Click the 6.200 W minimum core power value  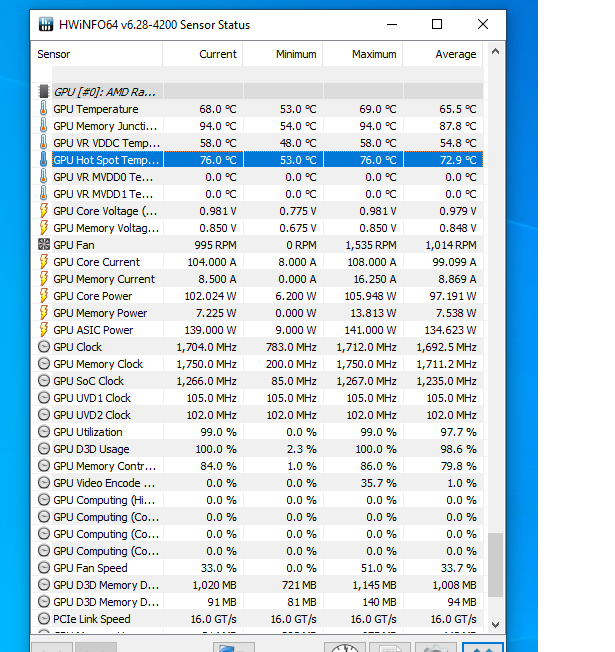(x=296, y=296)
